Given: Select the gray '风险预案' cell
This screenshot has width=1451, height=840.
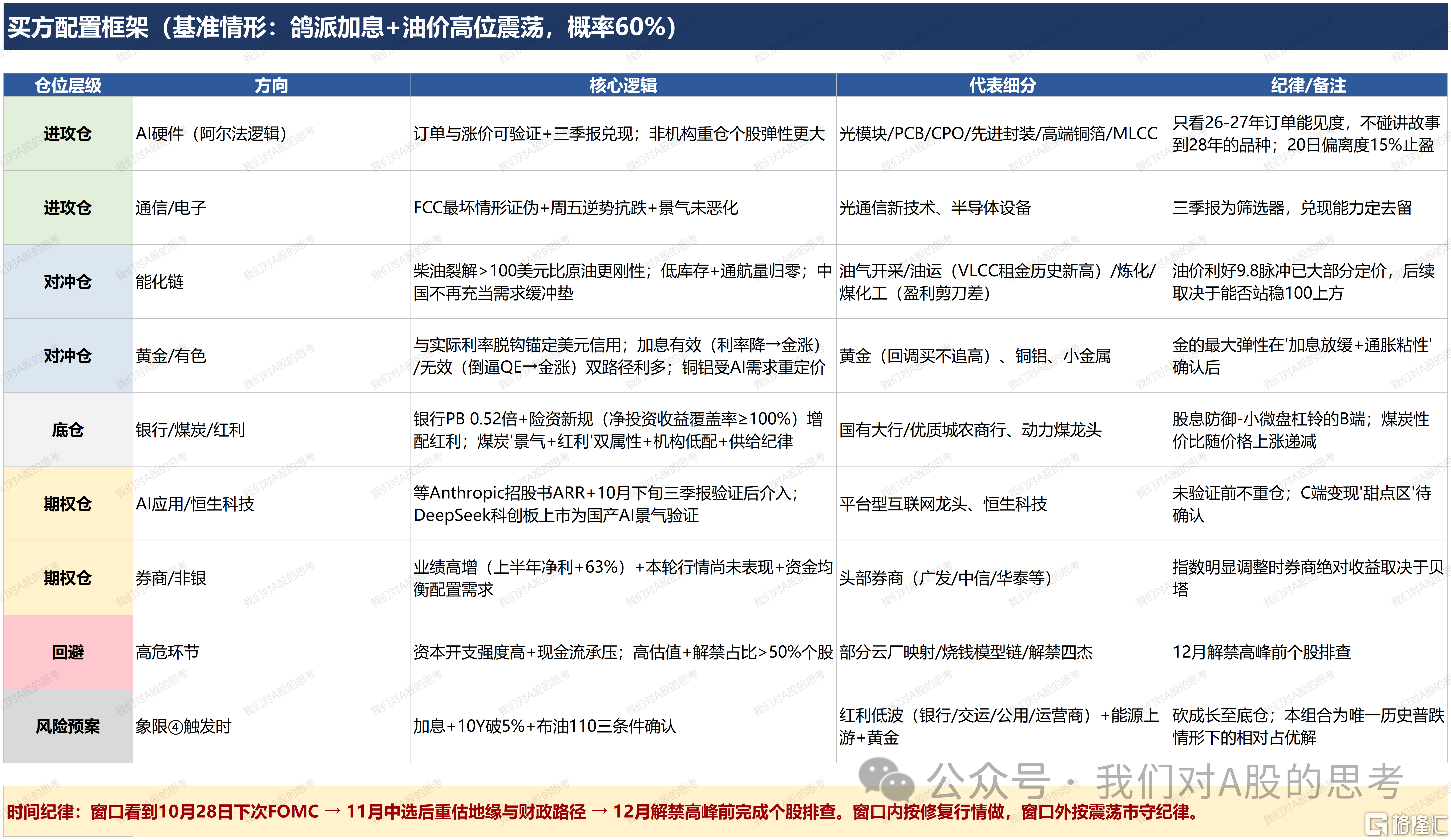Looking at the screenshot, I should 68,726.
